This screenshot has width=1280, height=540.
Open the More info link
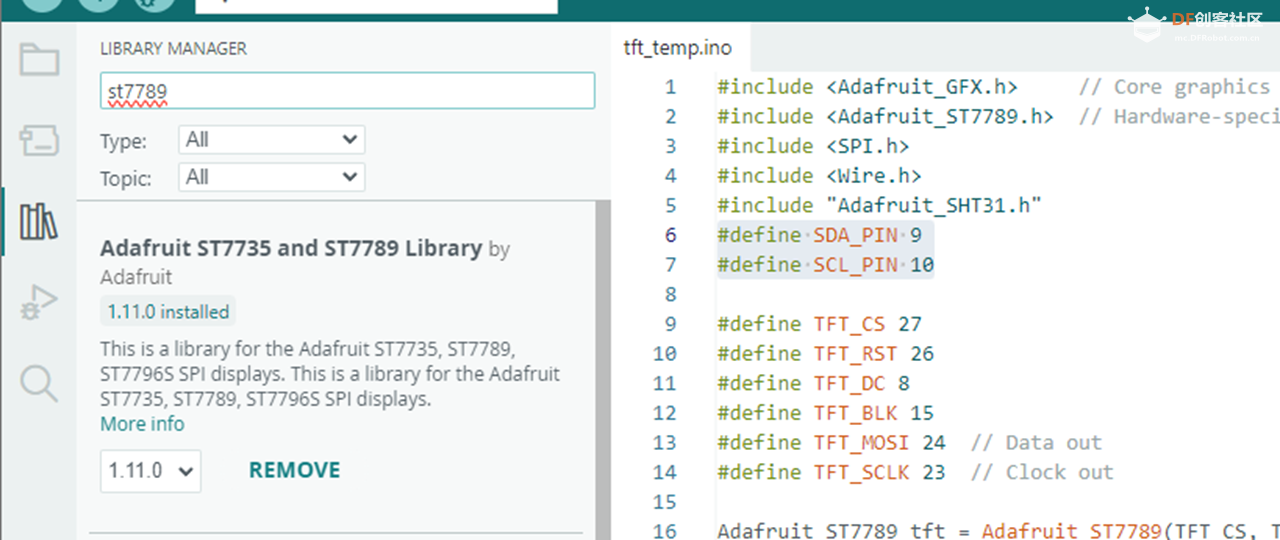pyautogui.click(x=142, y=424)
